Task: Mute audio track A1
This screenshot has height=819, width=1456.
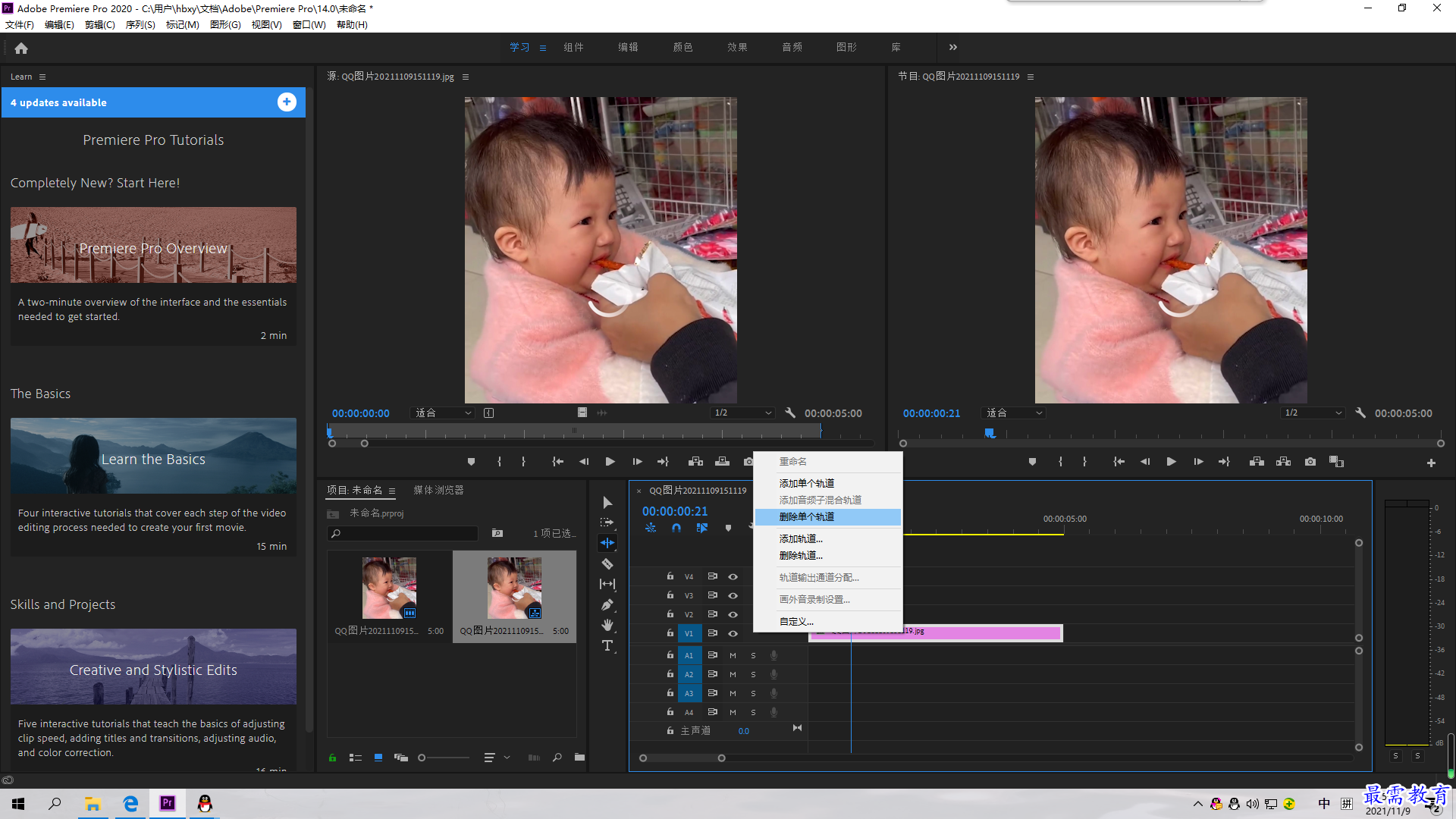Action: point(733,655)
